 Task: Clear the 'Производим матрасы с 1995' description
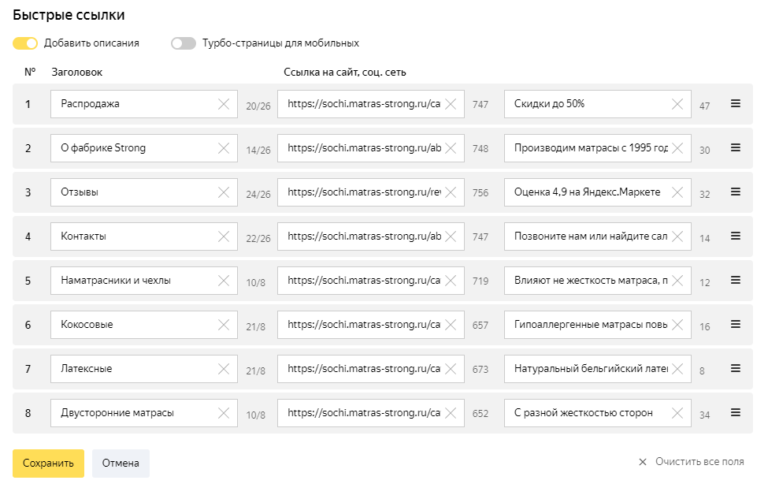(677, 148)
